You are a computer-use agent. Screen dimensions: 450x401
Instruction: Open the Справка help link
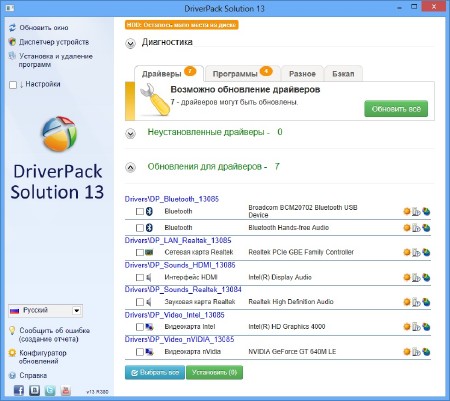[33, 375]
